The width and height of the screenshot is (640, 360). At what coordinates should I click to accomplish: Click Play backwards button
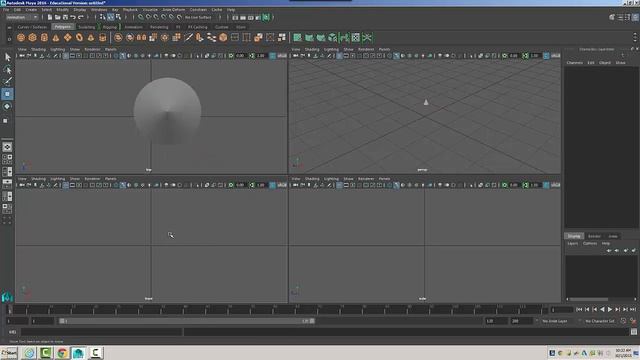602,310
